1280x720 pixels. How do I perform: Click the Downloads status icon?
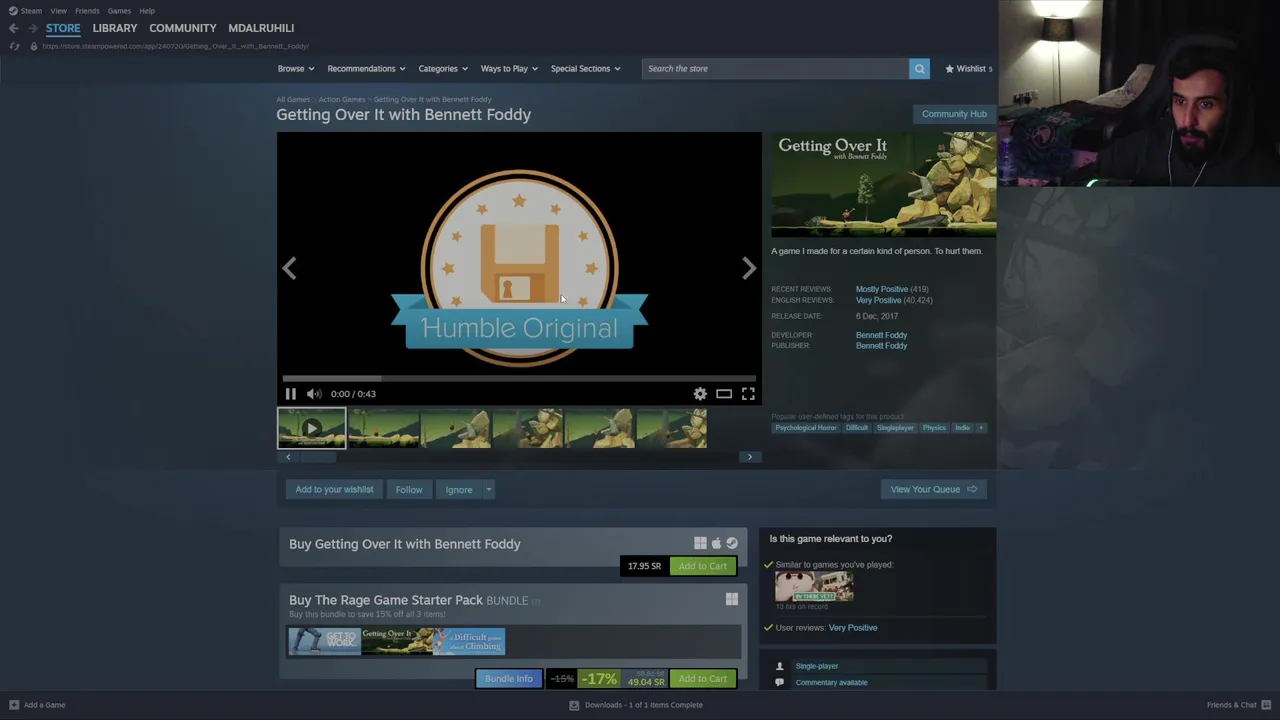point(574,705)
